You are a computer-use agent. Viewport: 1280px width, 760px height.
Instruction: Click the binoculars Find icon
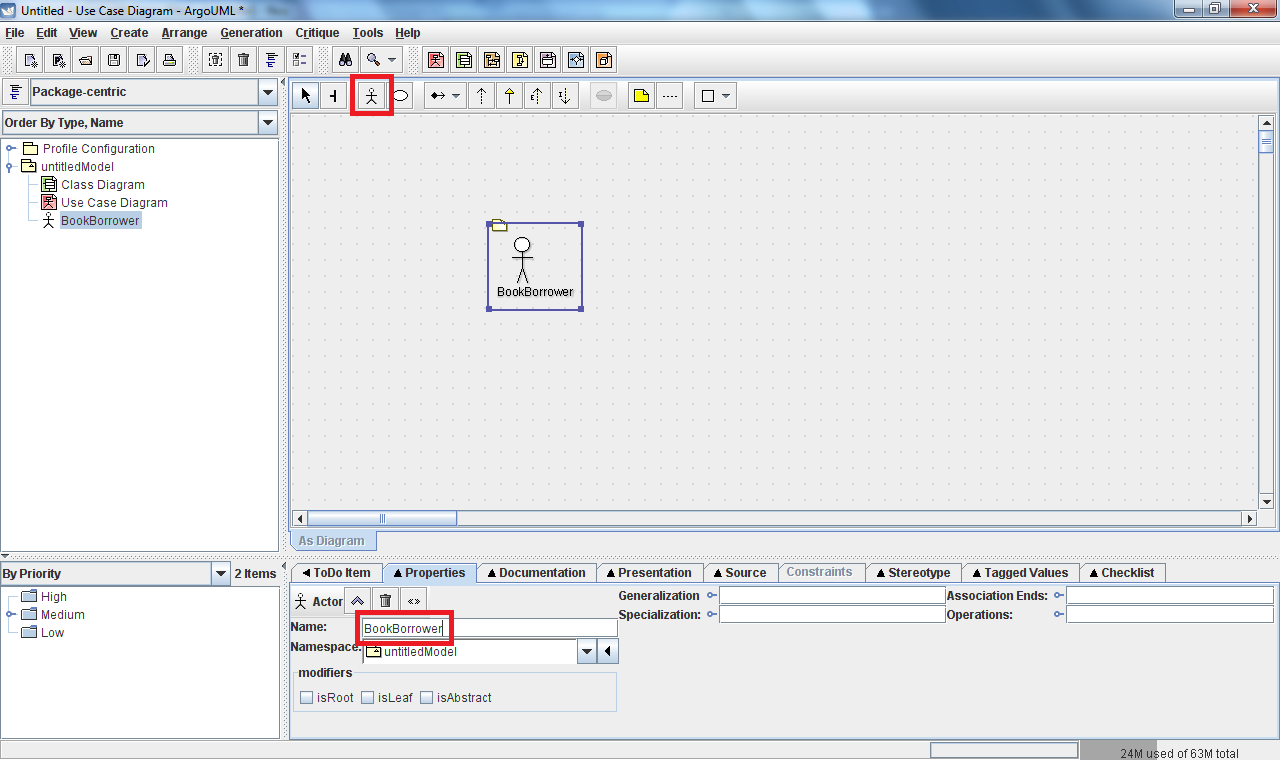click(345, 60)
